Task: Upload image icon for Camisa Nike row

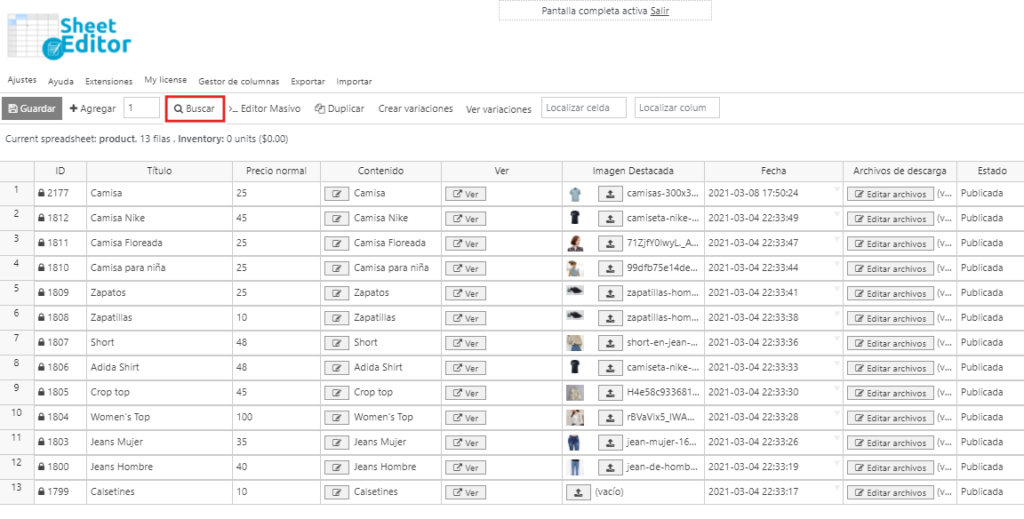Action: tap(610, 219)
